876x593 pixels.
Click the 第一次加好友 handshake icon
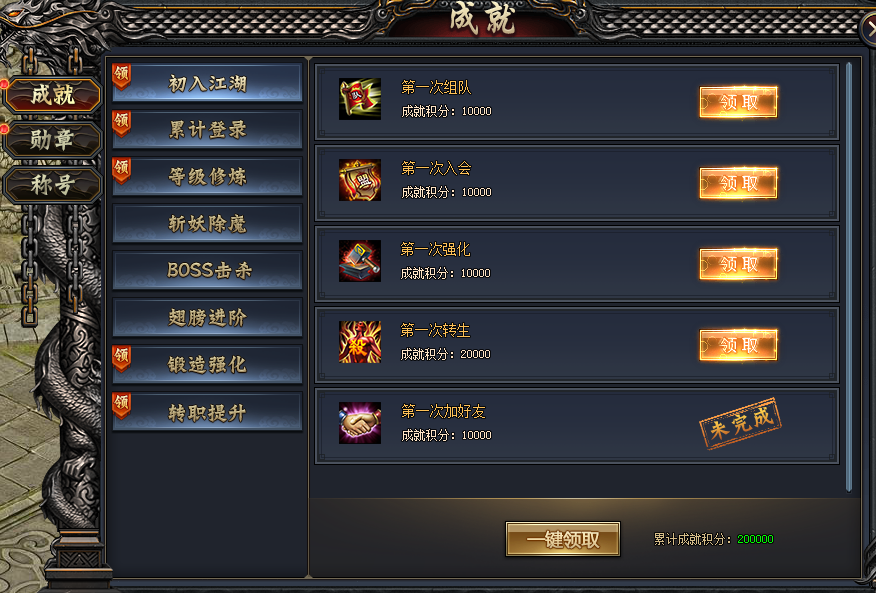(x=360, y=423)
